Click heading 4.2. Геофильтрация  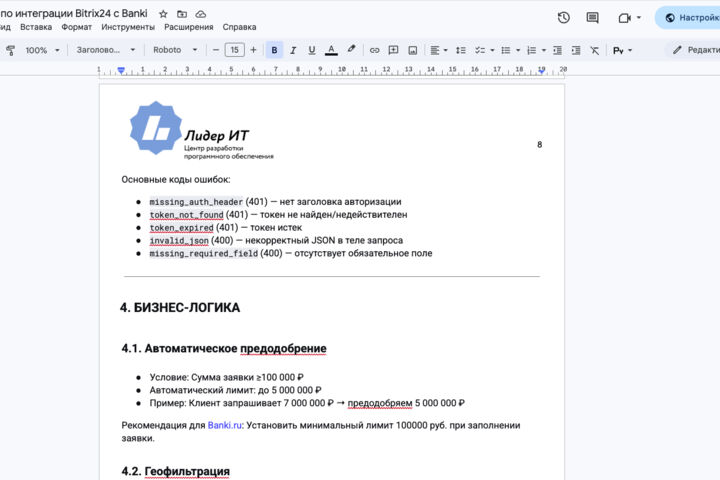[x=175, y=471]
